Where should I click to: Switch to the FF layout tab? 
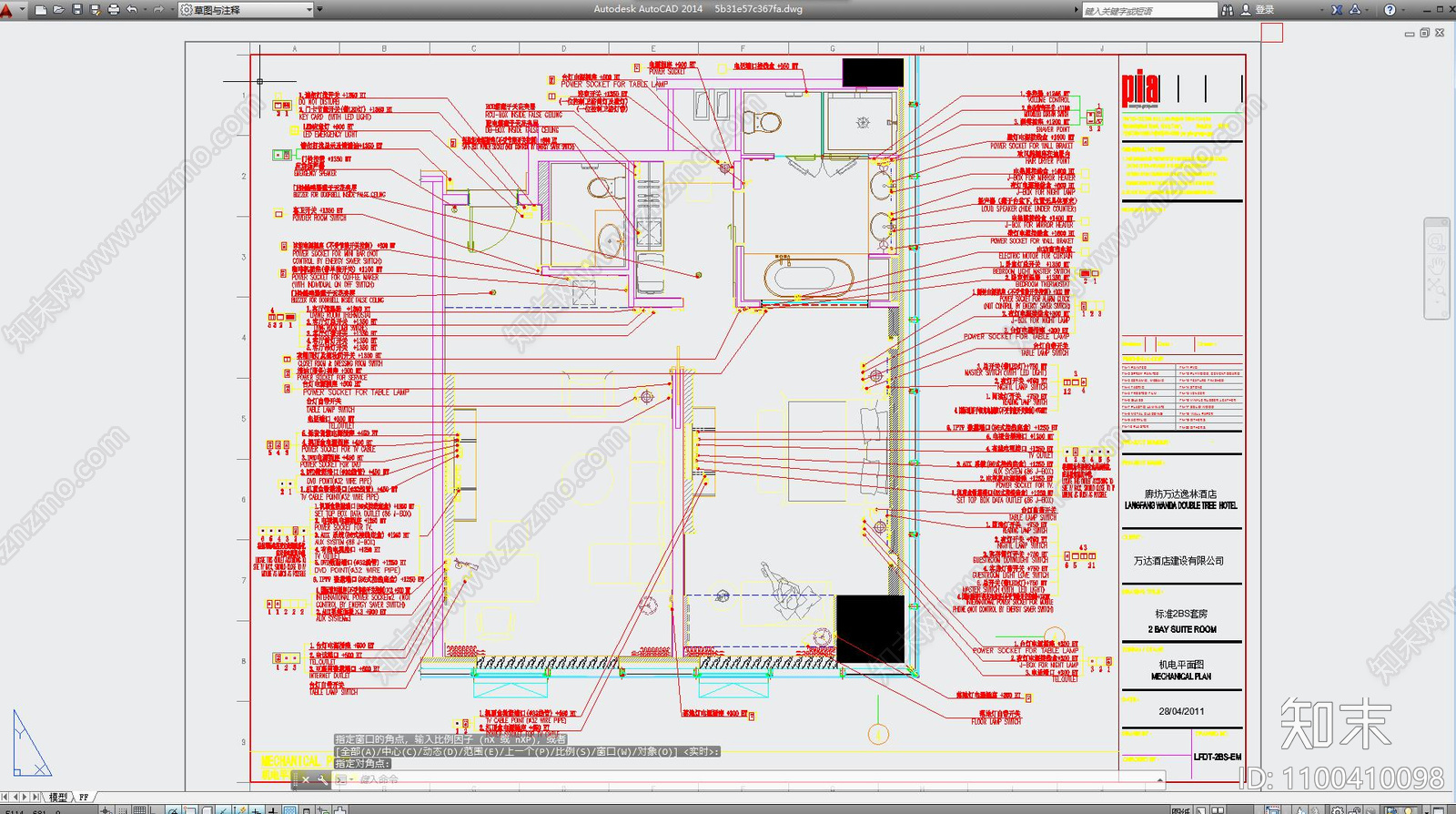pyautogui.click(x=84, y=797)
